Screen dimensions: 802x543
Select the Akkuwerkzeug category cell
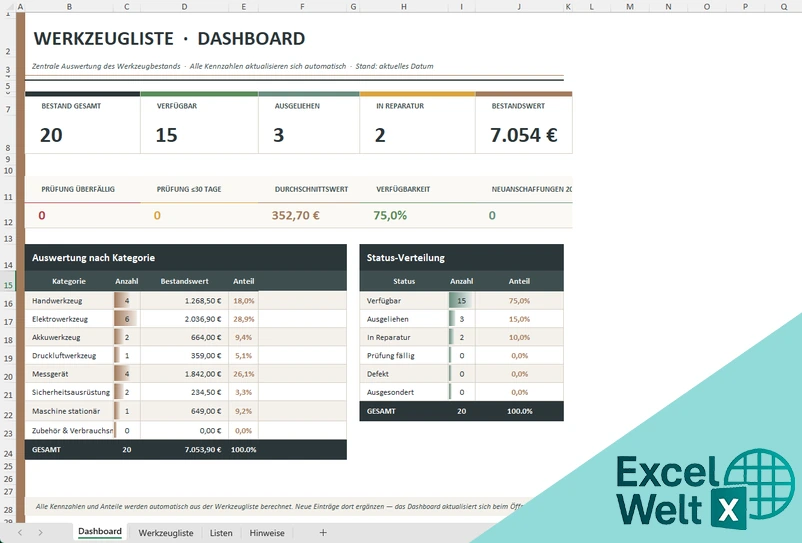point(69,337)
